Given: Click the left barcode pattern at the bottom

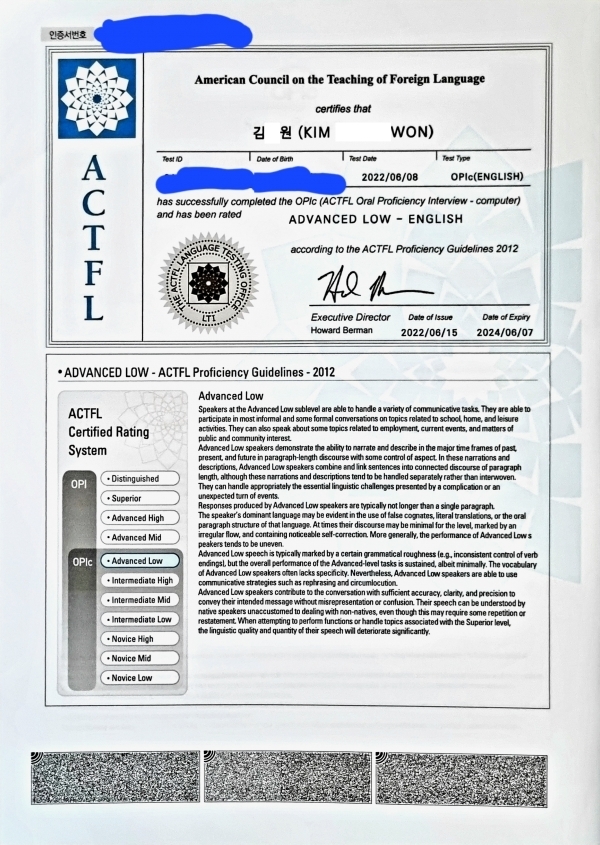Looking at the screenshot, I should [x=115, y=778].
